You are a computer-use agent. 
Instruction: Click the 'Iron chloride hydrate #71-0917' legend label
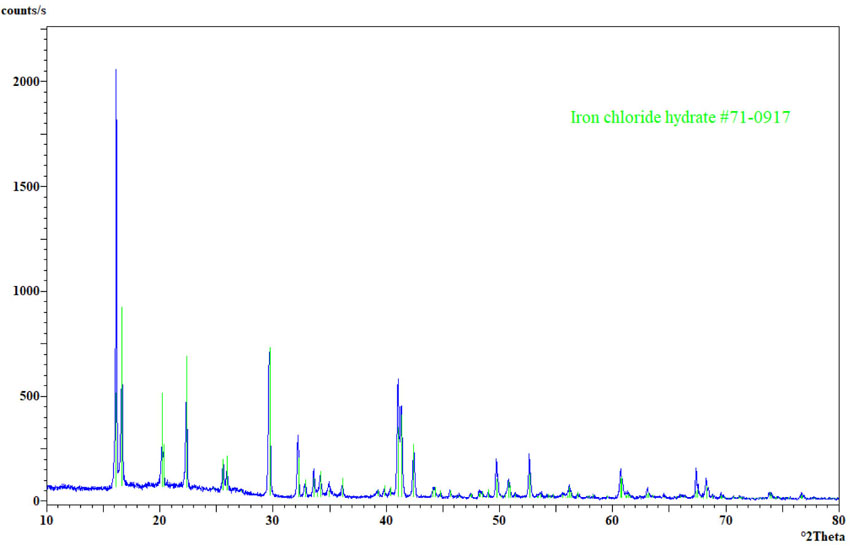[680, 117]
